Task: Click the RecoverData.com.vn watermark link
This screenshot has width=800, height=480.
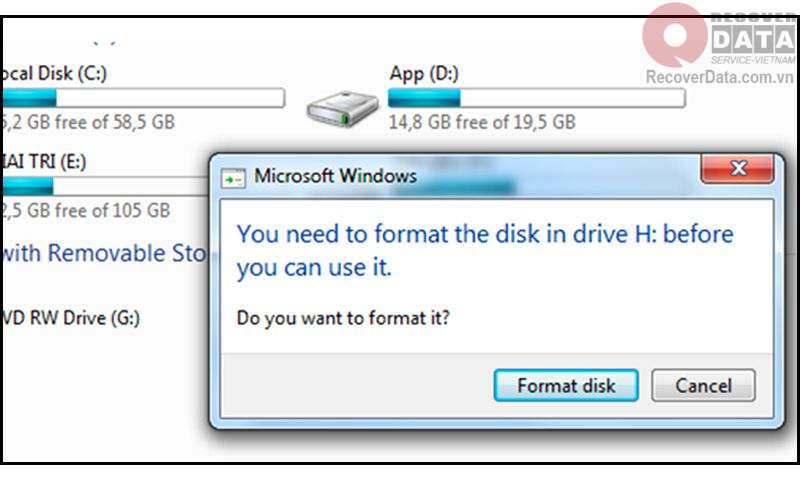Action: [719, 77]
